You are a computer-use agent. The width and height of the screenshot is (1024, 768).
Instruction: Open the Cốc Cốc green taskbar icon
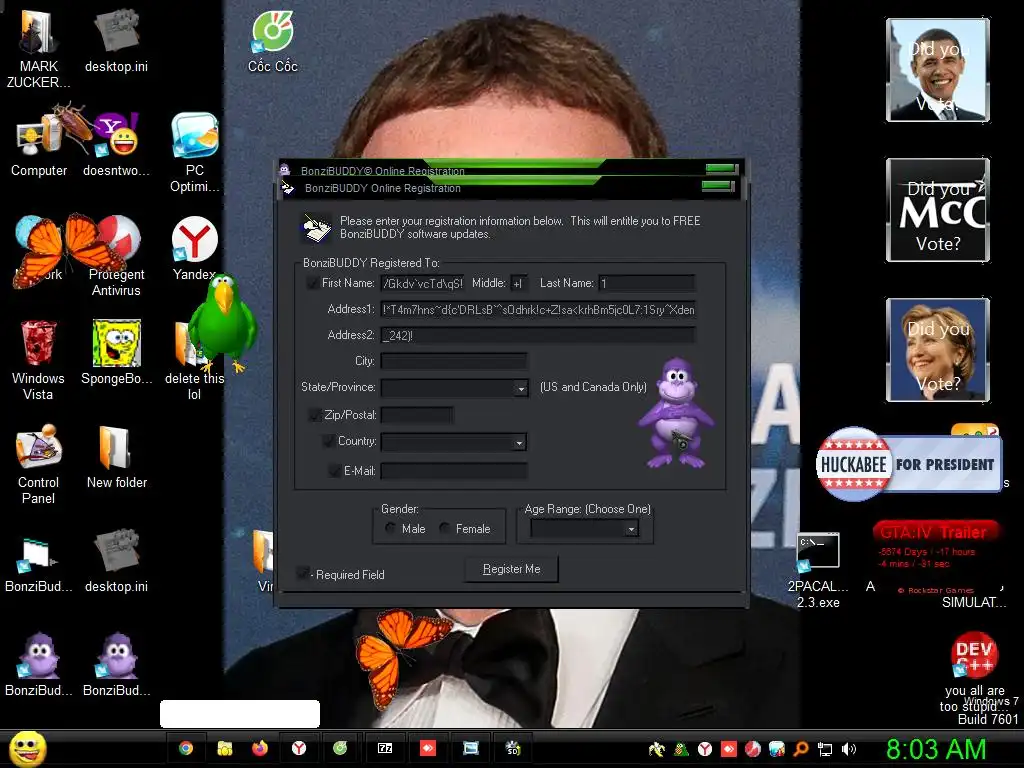point(340,748)
